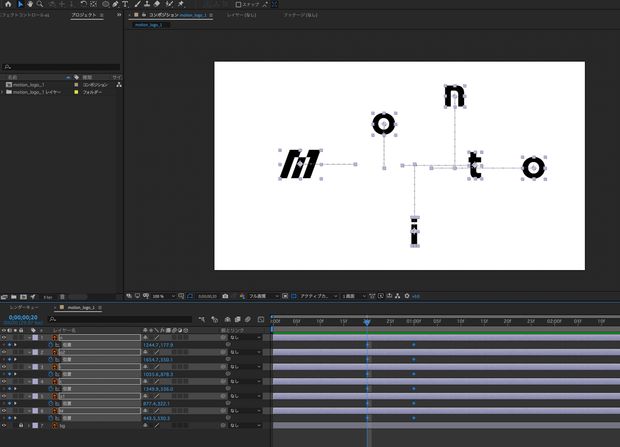Select the Hand tool
Screen dimensions: 620x447
click(30, 4)
